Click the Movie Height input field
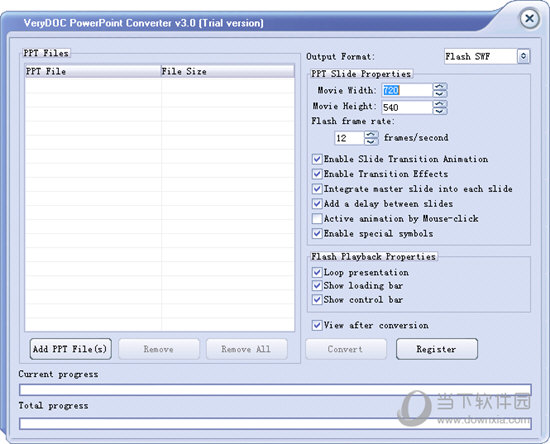550x444 pixels. (407, 107)
